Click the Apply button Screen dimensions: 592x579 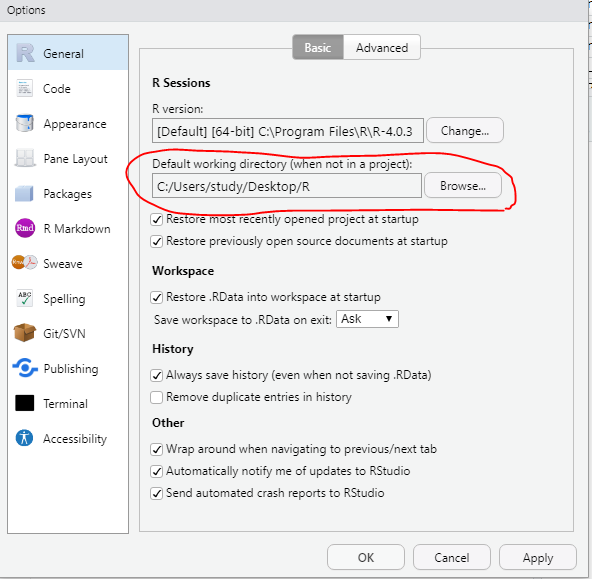(538, 557)
